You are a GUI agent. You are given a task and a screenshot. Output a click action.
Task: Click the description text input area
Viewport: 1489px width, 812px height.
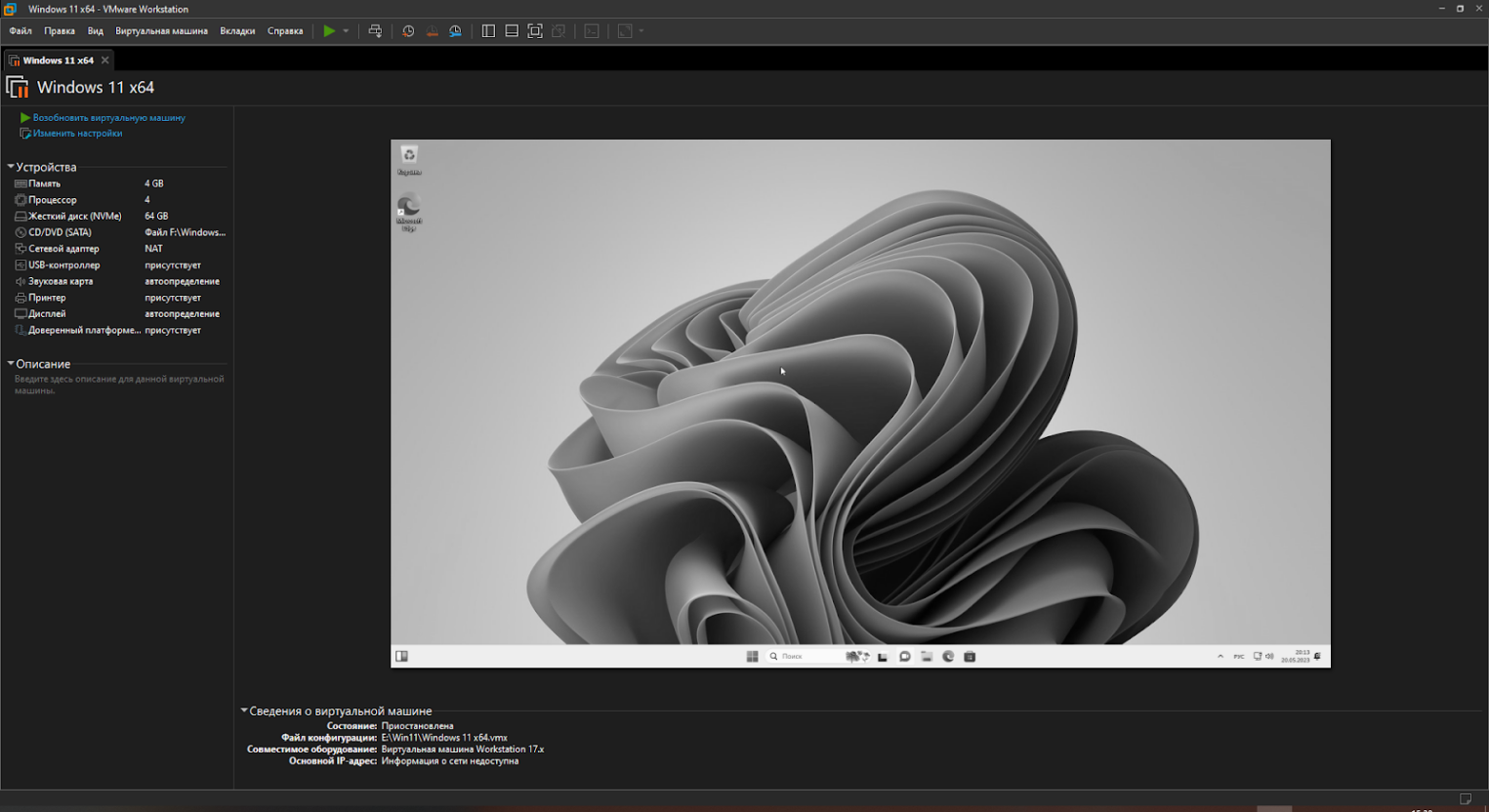pos(119,385)
